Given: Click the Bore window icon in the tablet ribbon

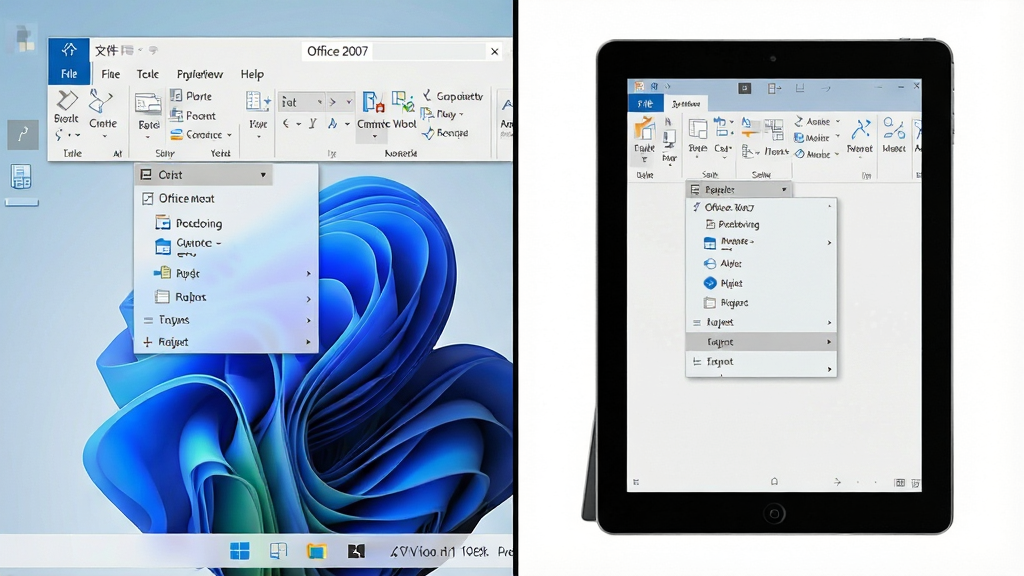Looking at the screenshot, I should [697, 129].
